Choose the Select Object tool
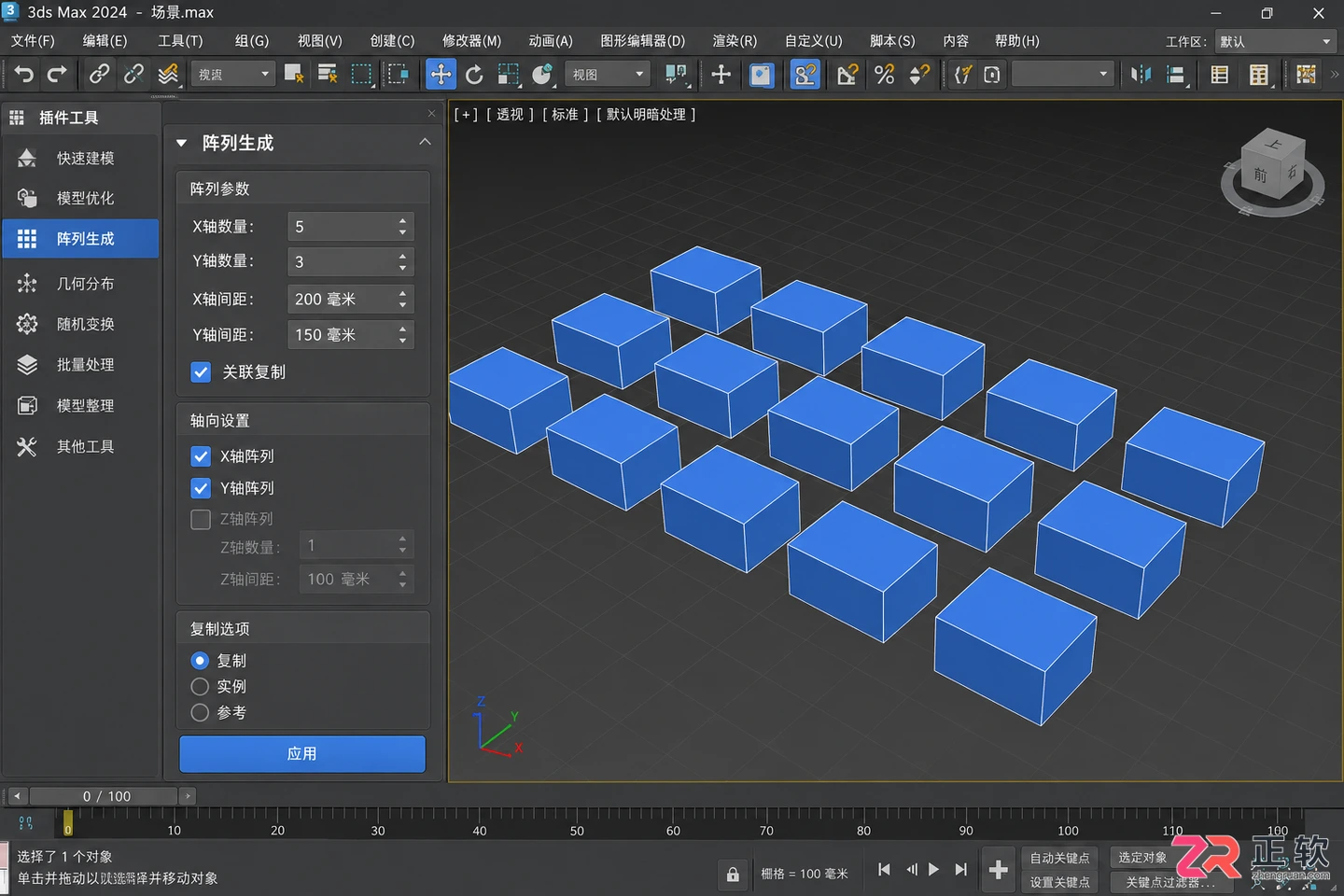 pyautogui.click(x=294, y=74)
